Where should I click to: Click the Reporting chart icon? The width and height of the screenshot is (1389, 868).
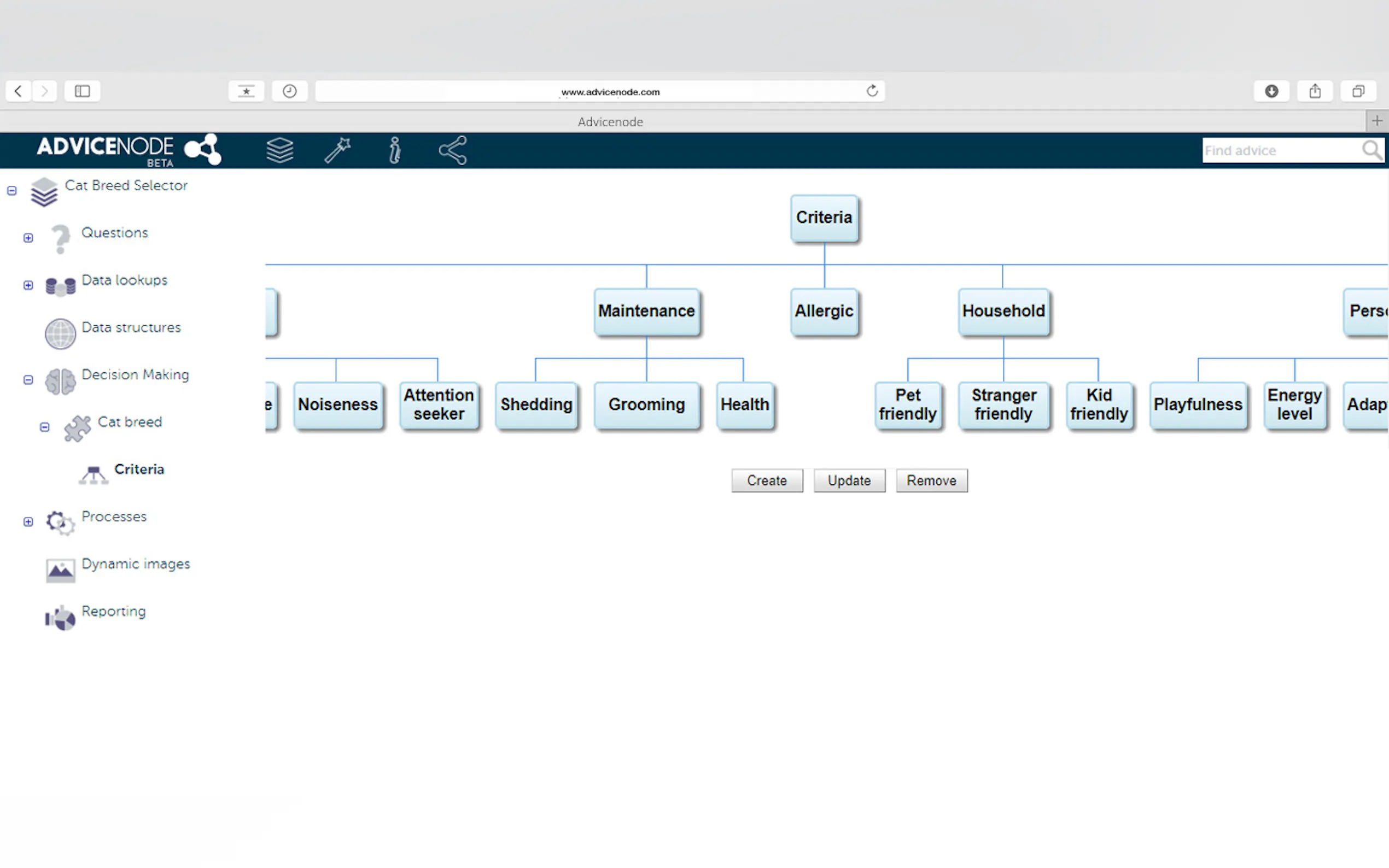tap(60, 618)
